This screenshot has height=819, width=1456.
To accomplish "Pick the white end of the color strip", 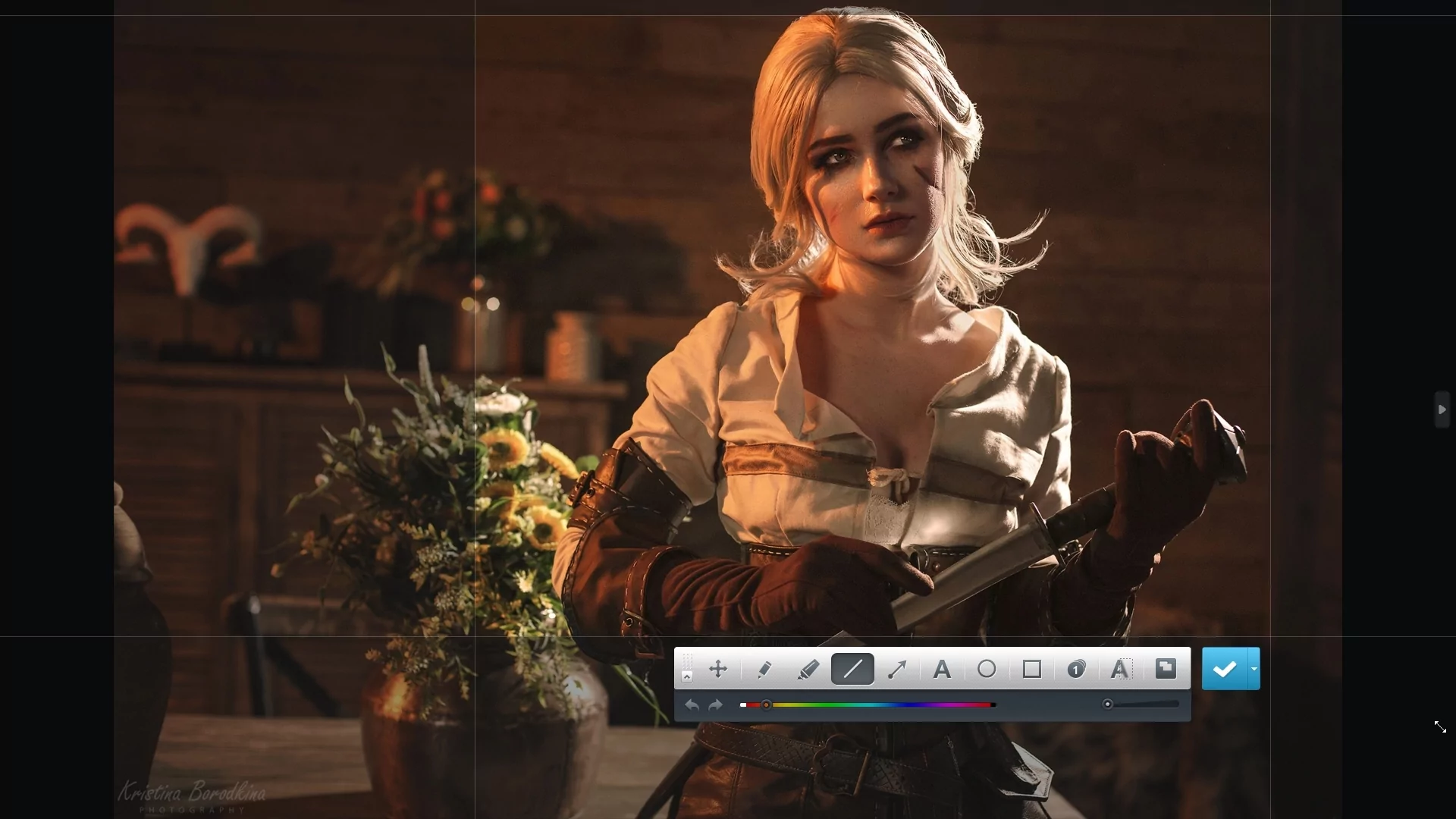I will pyautogui.click(x=743, y=705).
